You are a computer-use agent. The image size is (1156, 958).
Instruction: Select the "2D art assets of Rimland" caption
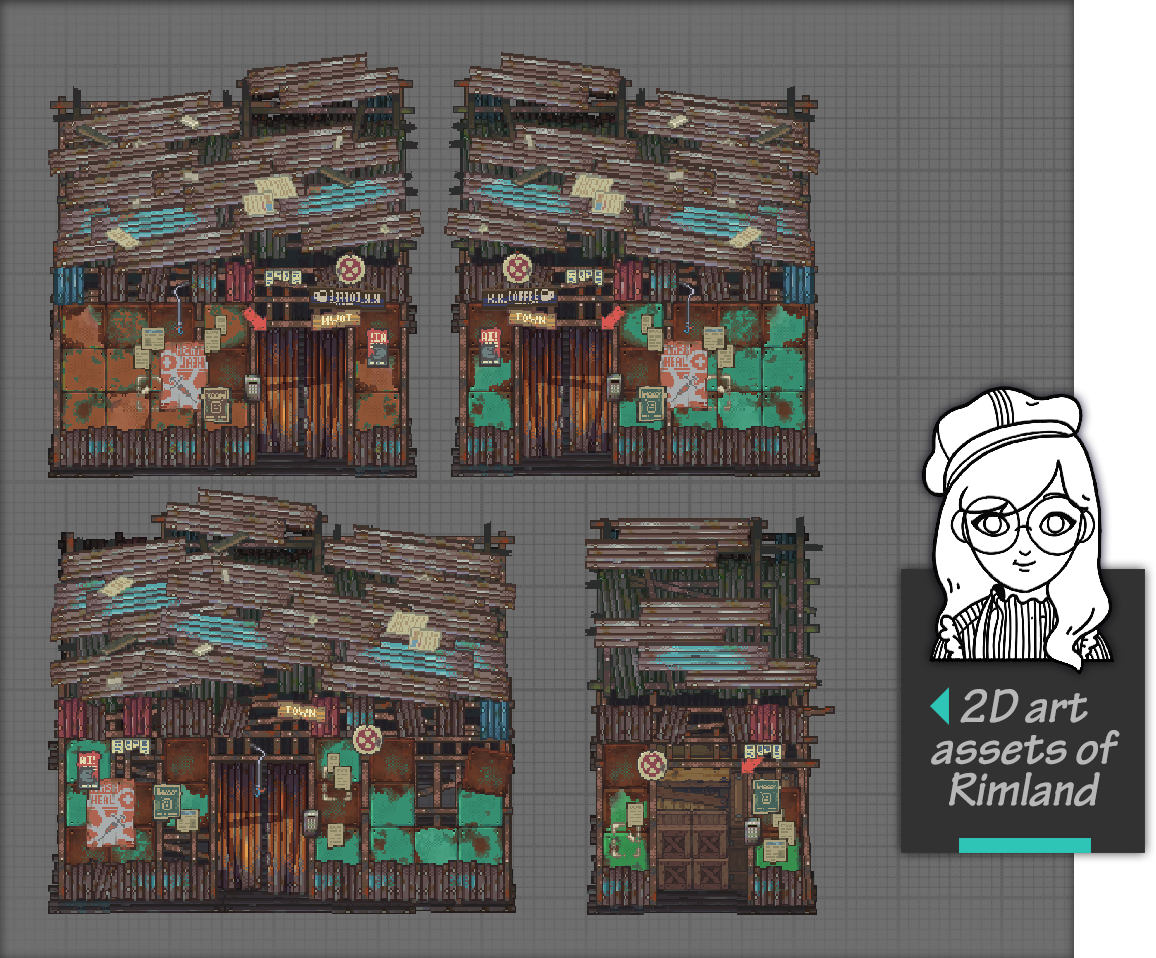click(x=1024, y=749)
